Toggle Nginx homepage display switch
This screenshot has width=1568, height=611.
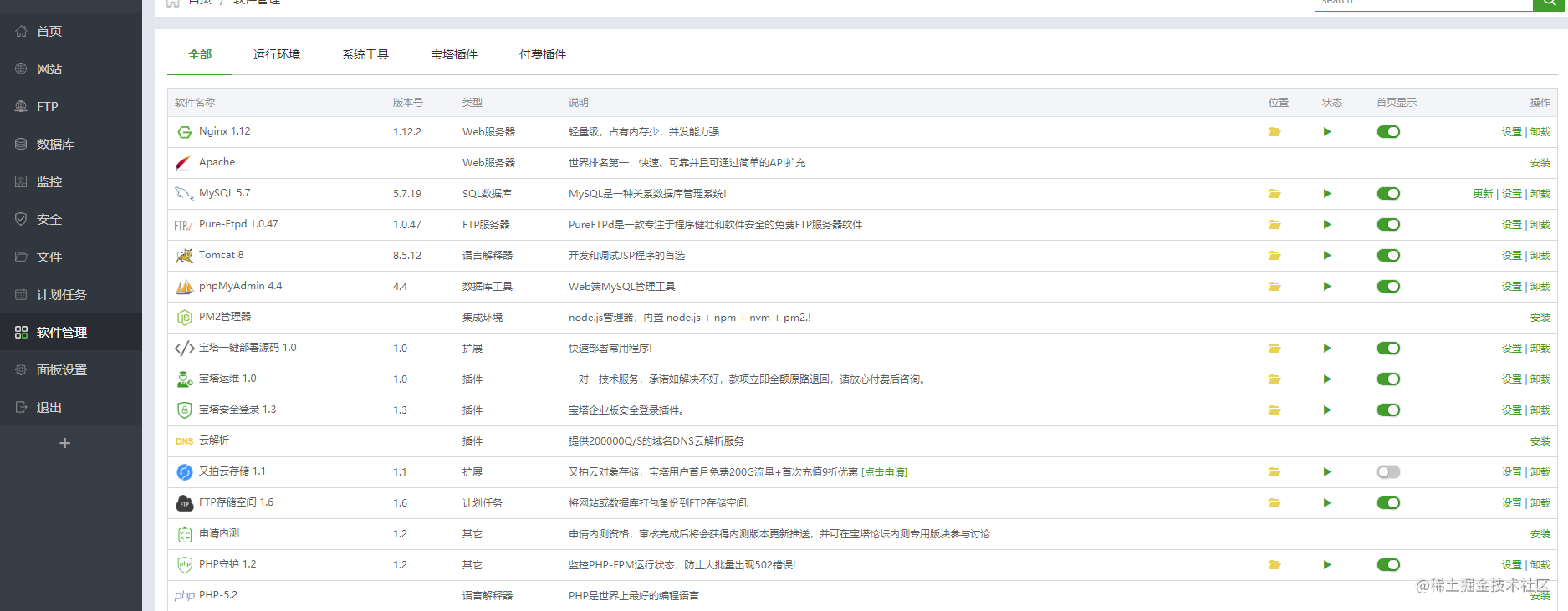coord(1388,132)
